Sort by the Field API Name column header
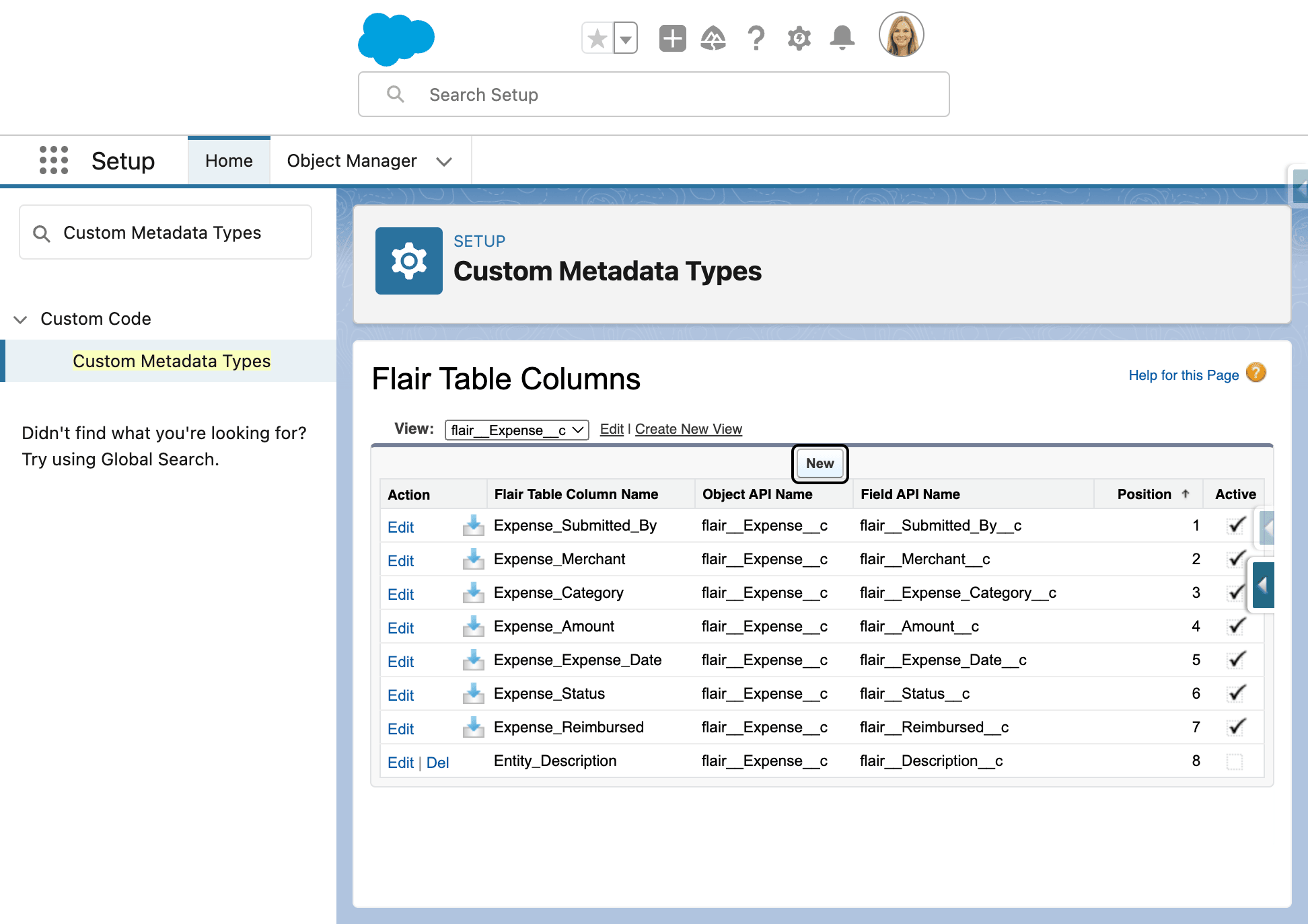The height and width of the screenshot is (924, 1308). coord(910,494)
